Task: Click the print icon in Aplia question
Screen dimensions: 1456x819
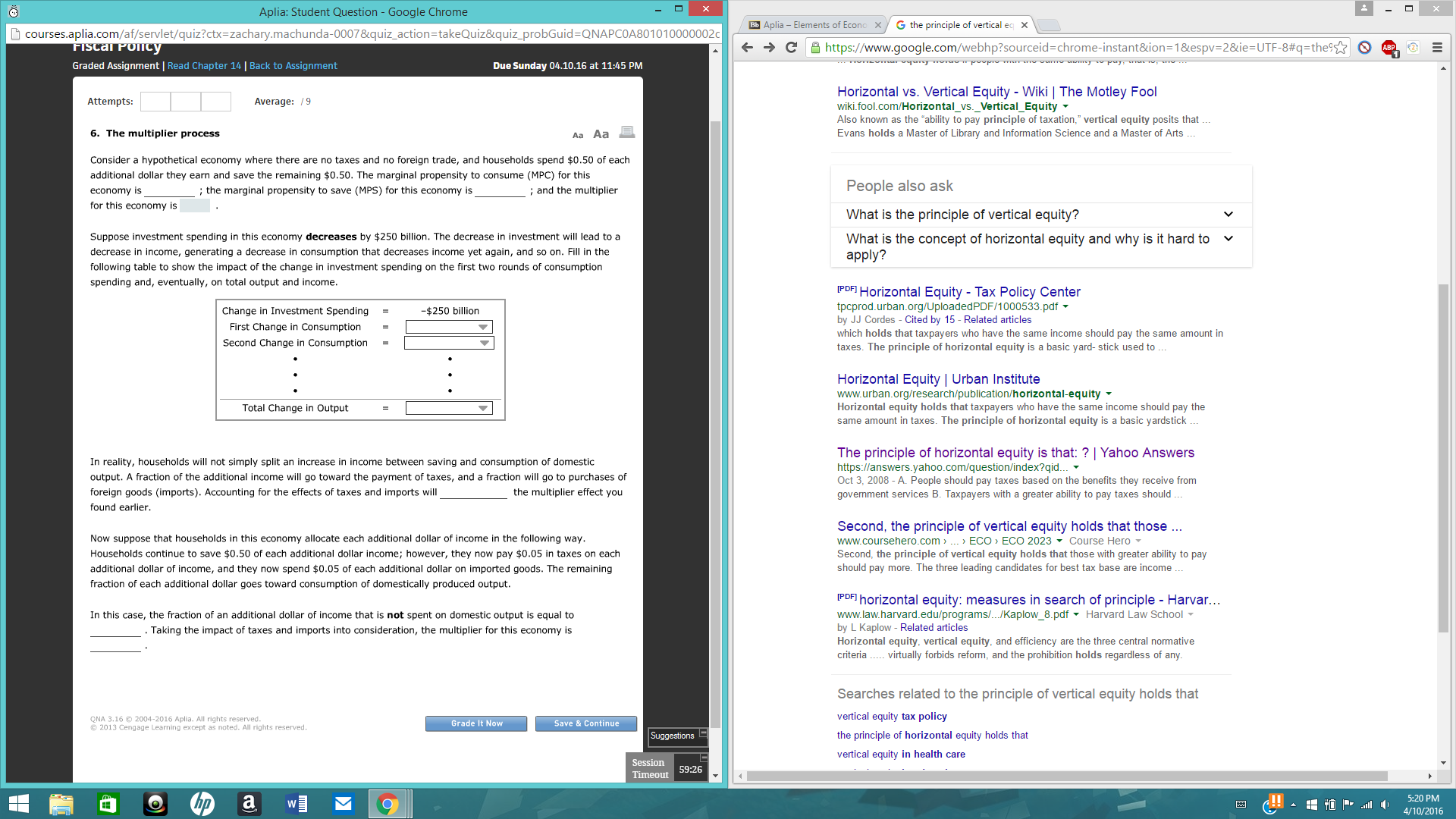Action: 626,133
